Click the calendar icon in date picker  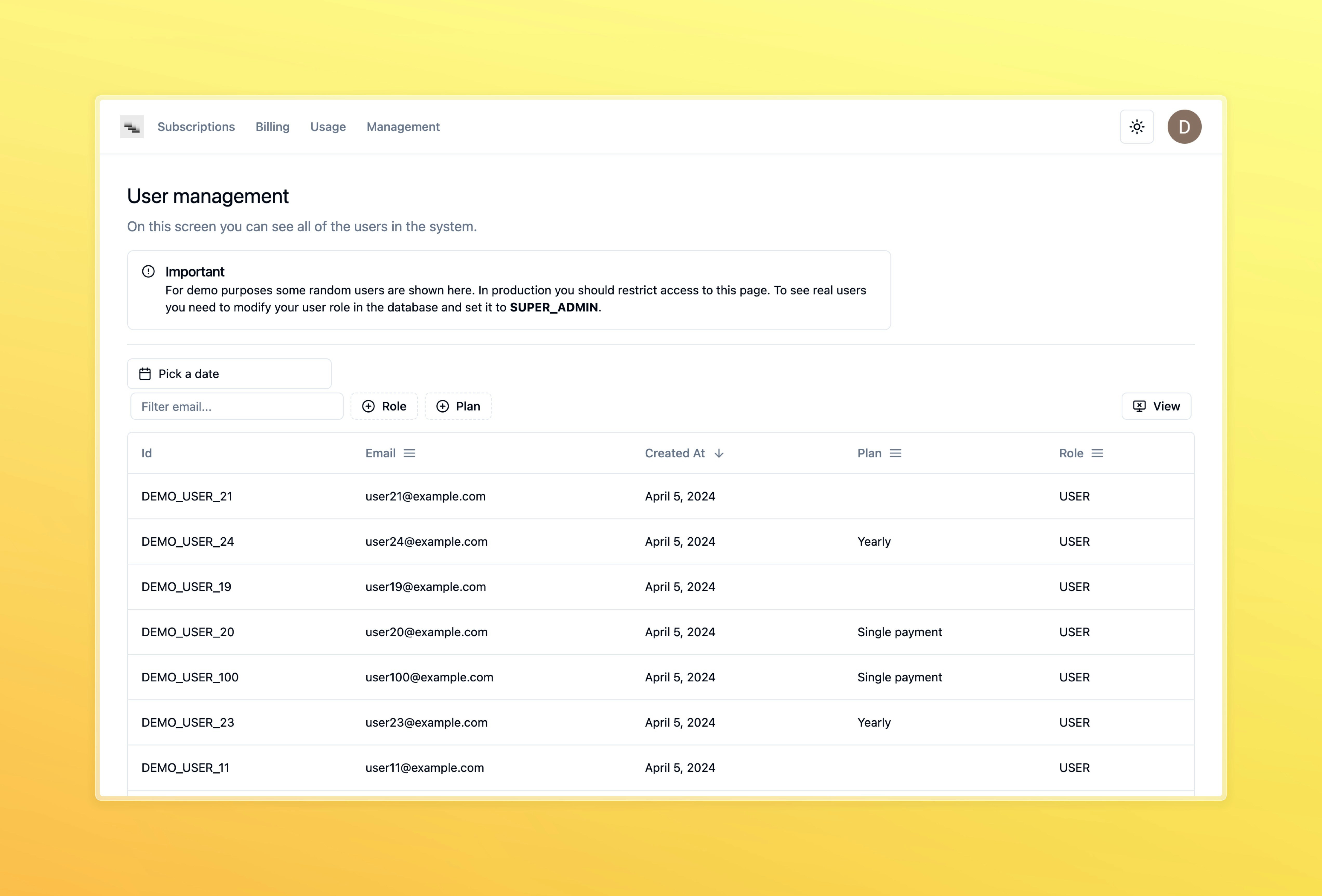(145, 374)
